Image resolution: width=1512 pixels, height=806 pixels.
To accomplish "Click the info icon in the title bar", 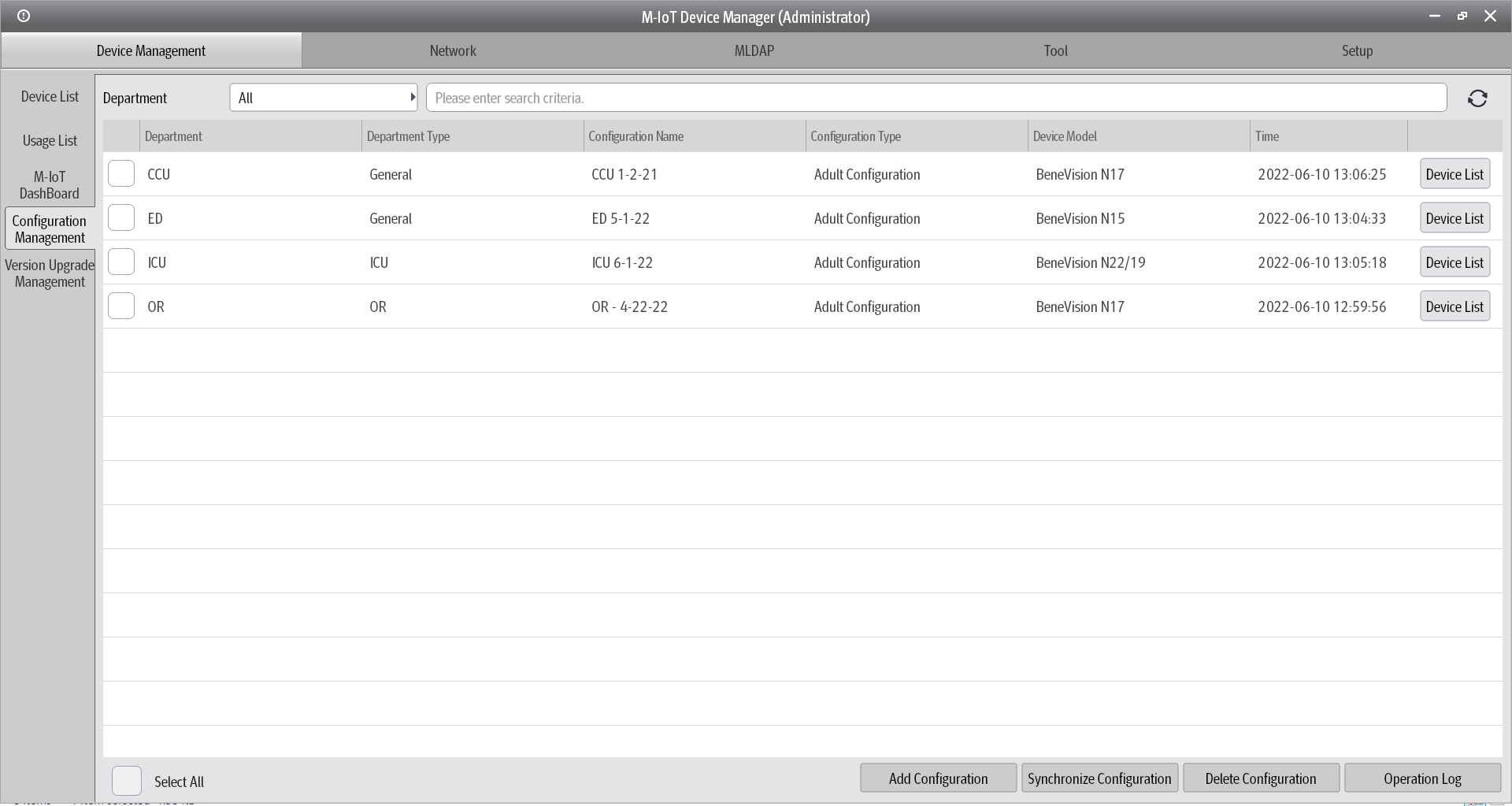I will pyautogui.click(x=24, y=16).
